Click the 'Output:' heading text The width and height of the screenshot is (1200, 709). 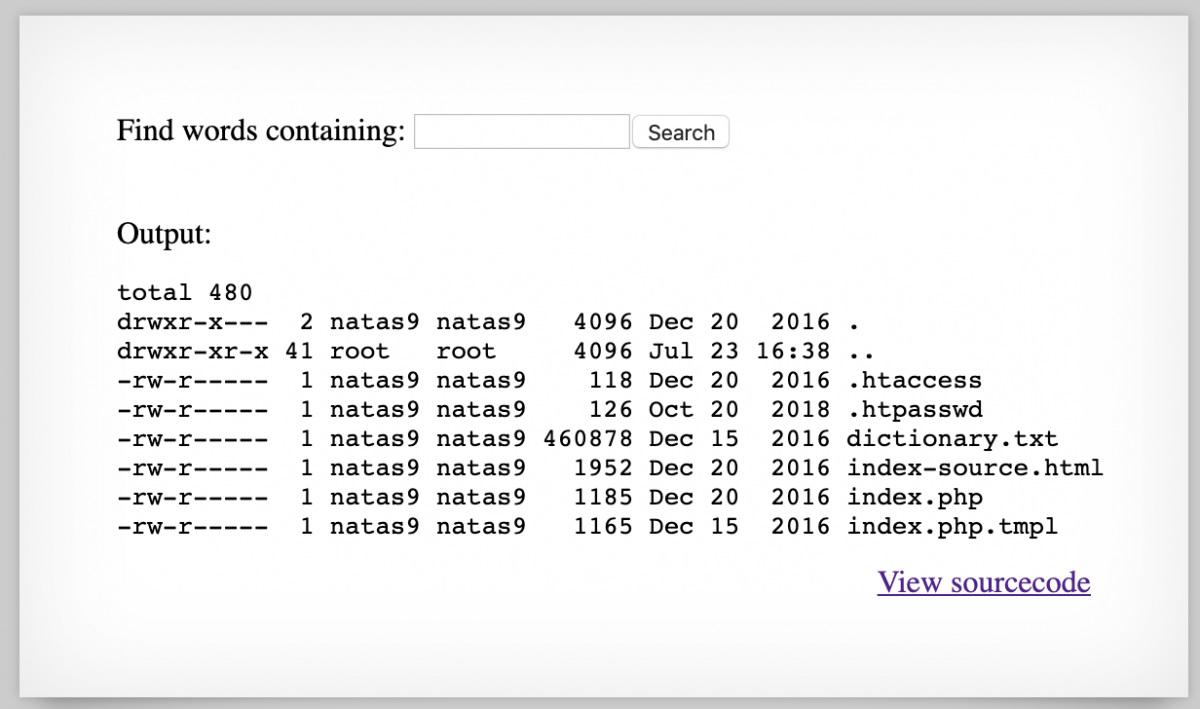[x=164, y=234]
